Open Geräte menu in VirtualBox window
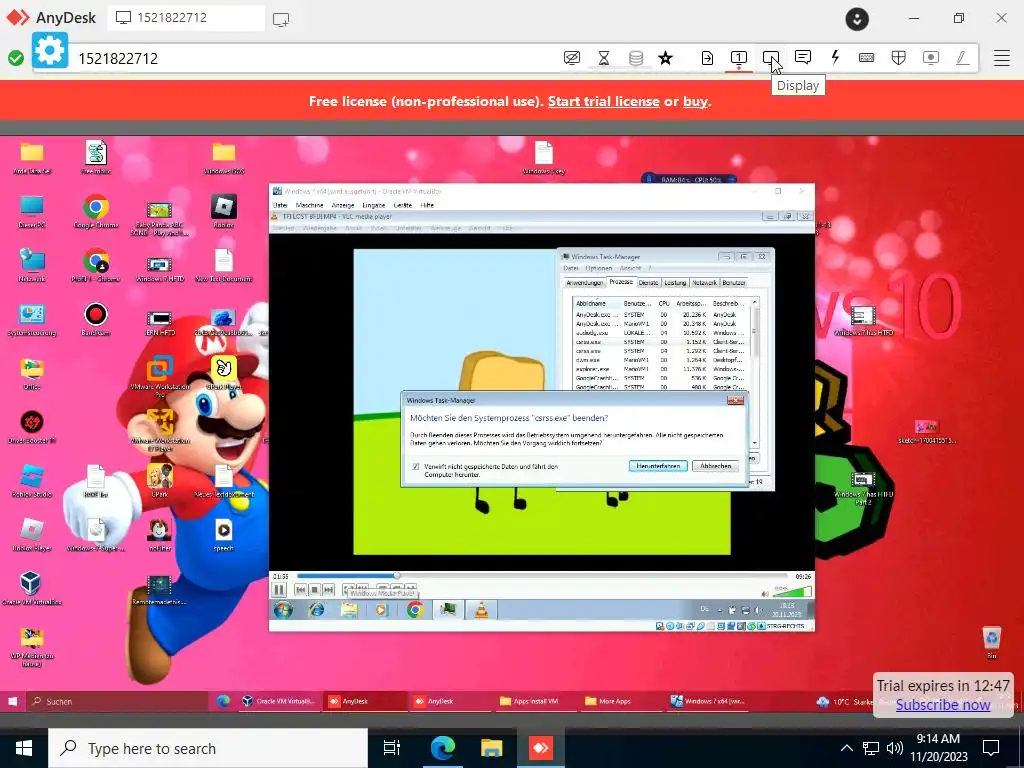The image size is (1024, 768). (x=402, y=205)
